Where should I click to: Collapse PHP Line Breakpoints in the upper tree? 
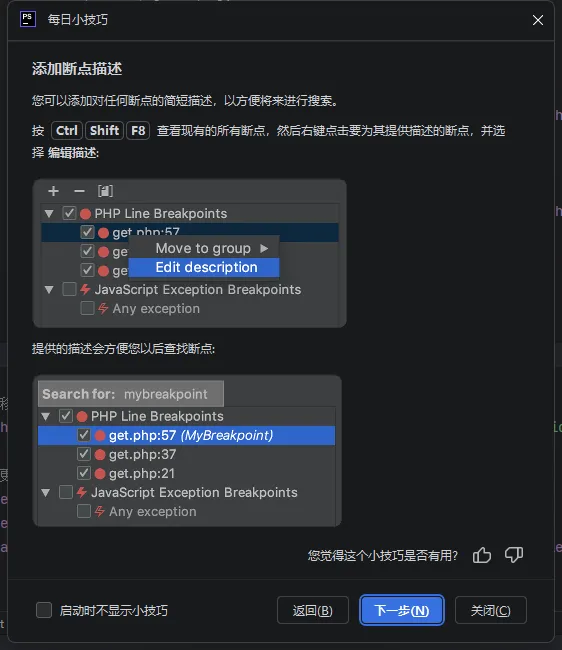tap(49, 214)
